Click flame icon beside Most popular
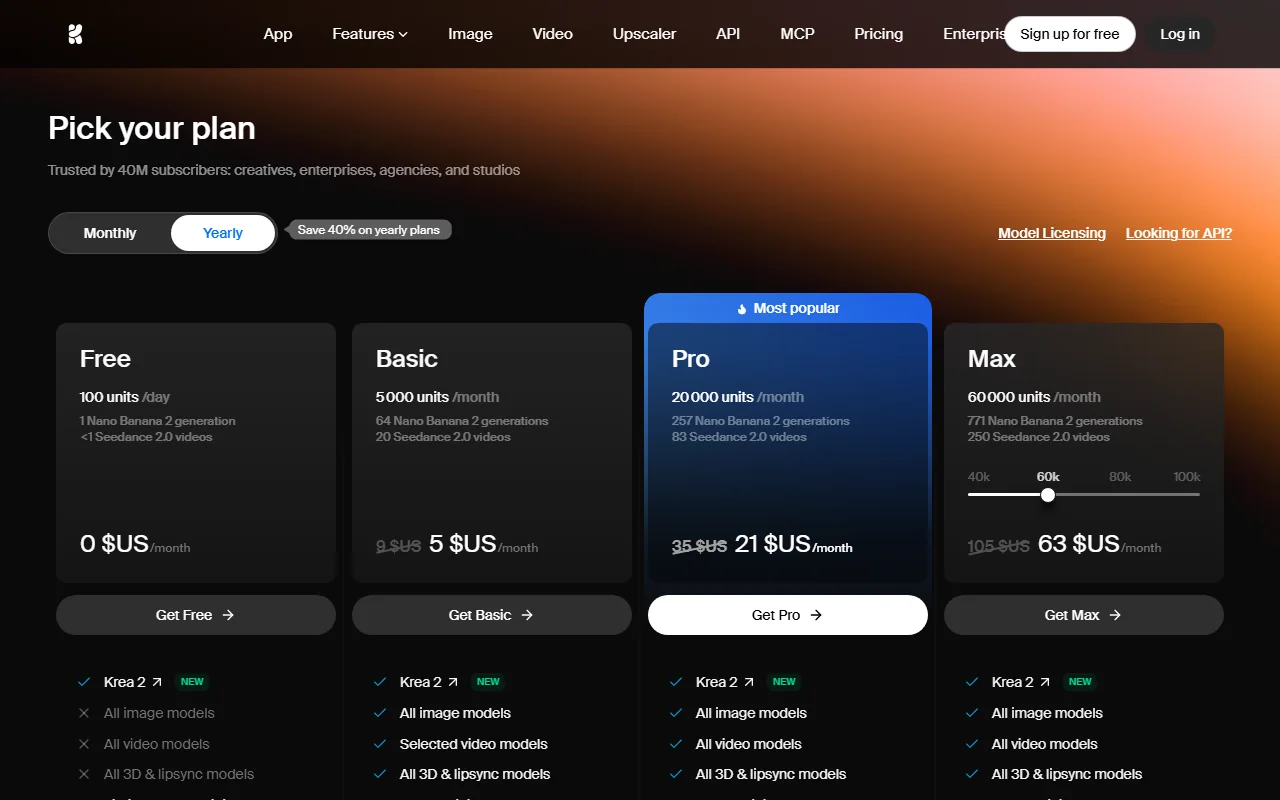The image size is (1280, 800). click(741, 309)
